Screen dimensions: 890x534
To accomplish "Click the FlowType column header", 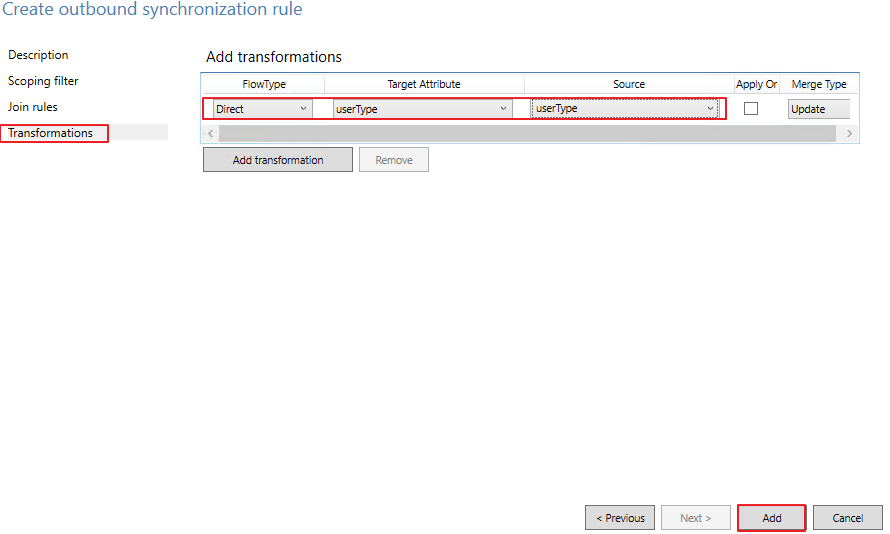I will pyautogui.click(x=264, y=84).
